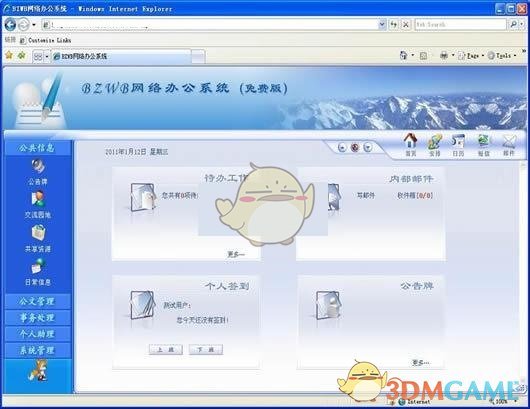Open 更多 link in 待办工作 panel
Image resolution: width=530 pixels, height=409 pixels.
(235, 254)
